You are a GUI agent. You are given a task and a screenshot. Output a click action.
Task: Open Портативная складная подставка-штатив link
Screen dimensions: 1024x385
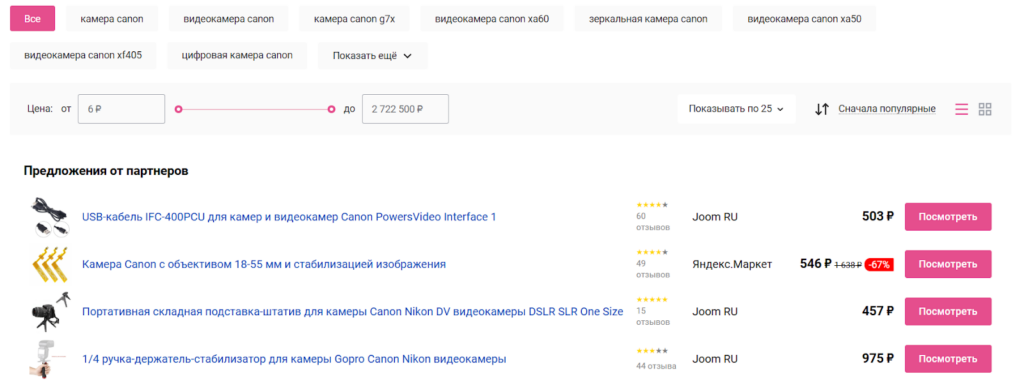coord(353,312)
